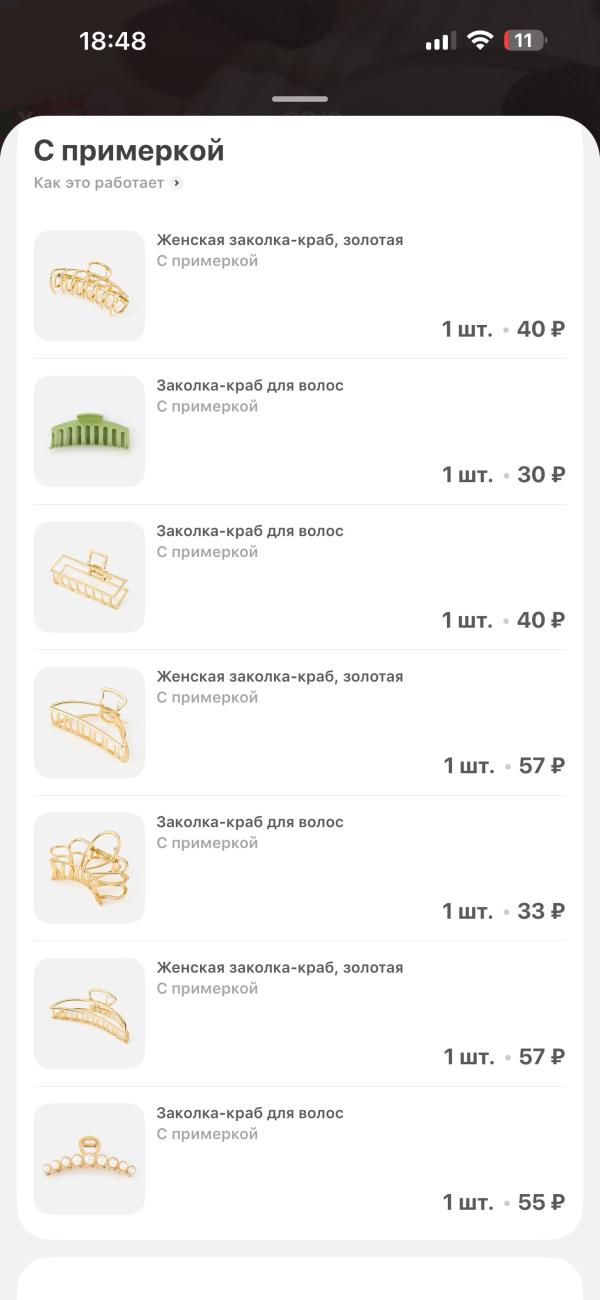The image size is (600, 1300).
Task: Tap the 'С примеркой' heading
Action: [x=129, y=151]
